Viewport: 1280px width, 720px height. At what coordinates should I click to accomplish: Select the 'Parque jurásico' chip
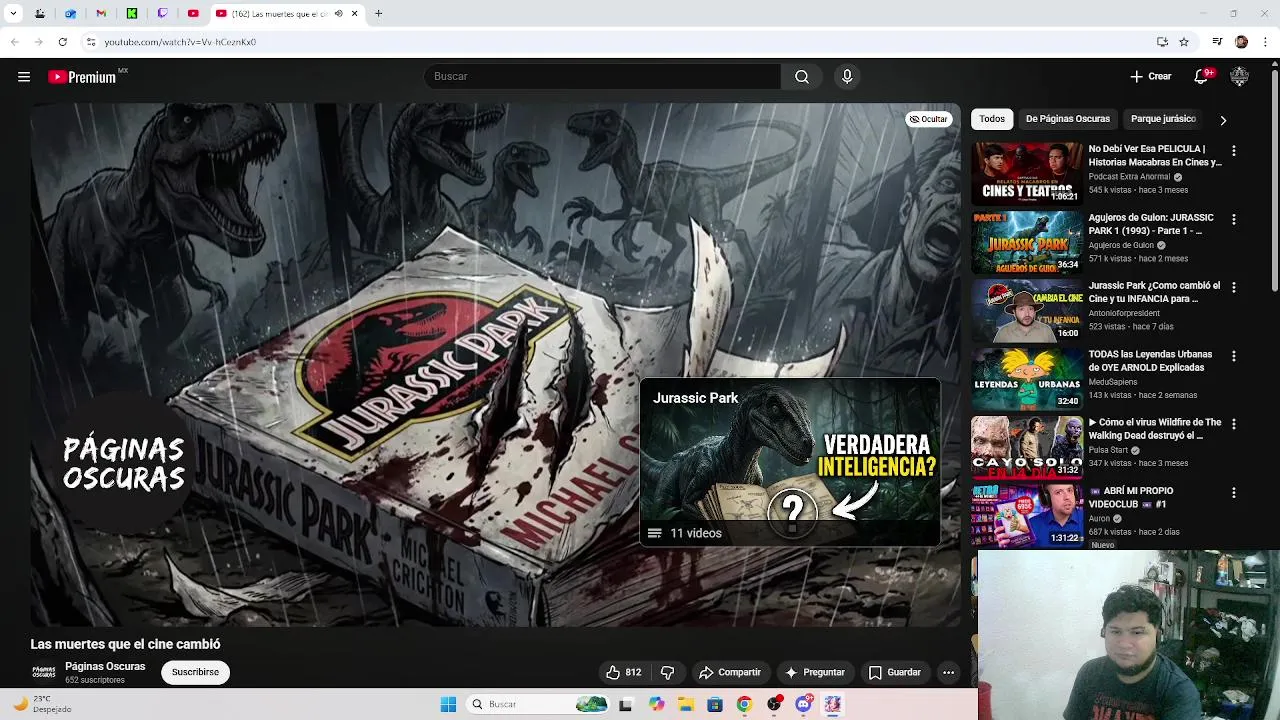[1163, 119]
